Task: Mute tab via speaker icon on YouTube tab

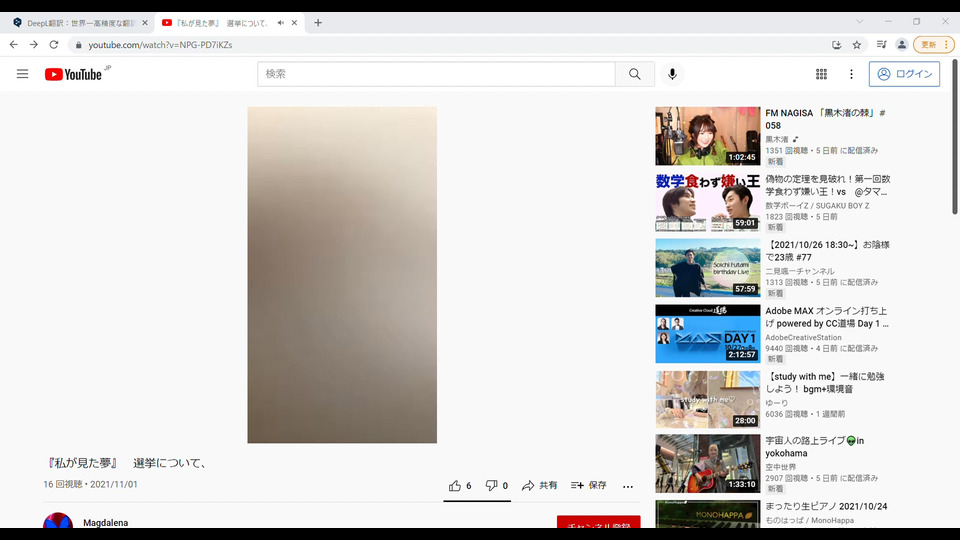Action: click(280, 23)
